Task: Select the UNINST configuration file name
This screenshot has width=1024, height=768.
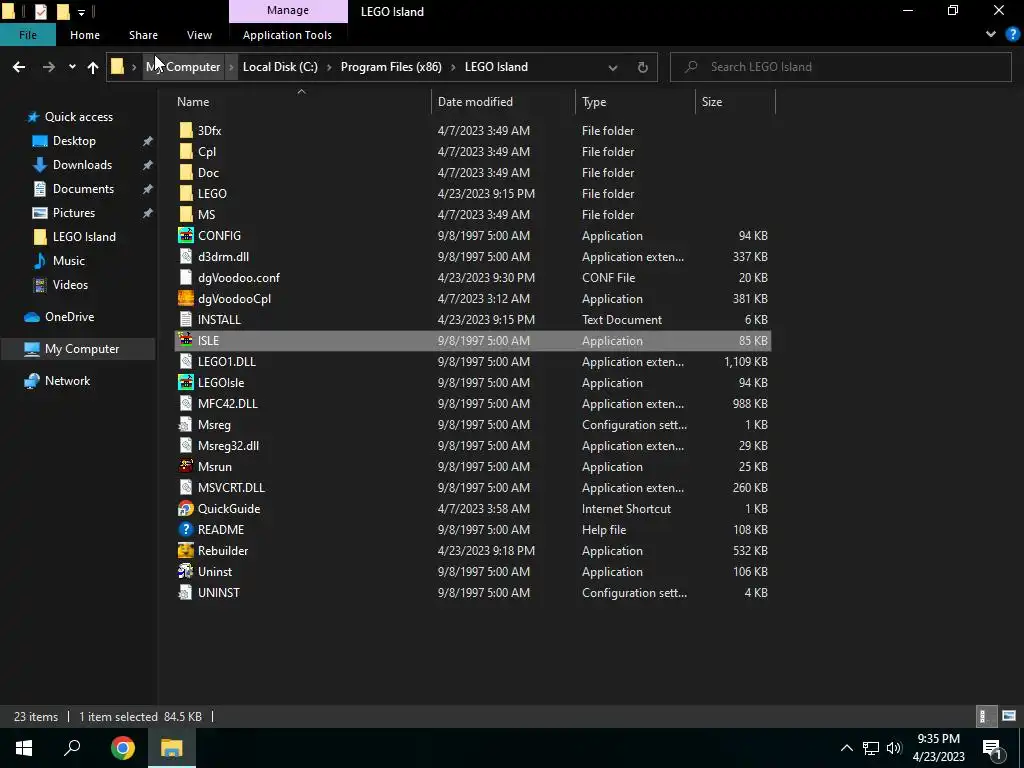Action: [218, 593]
